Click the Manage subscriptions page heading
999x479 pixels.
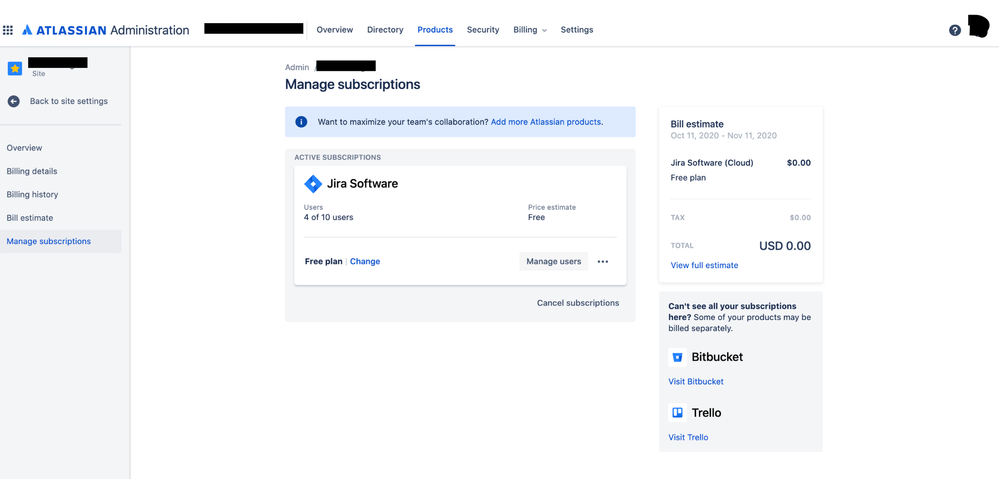[352, 85]
